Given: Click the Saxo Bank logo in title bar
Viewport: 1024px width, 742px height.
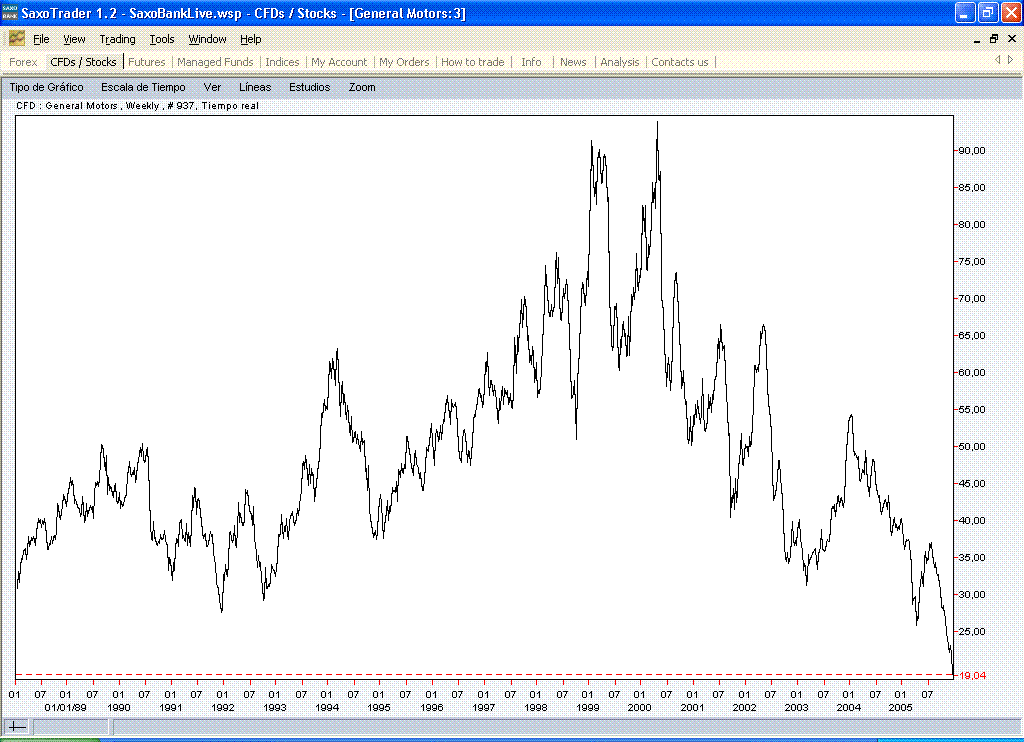Looking at the screenshot, I should [x=10, y=12].
